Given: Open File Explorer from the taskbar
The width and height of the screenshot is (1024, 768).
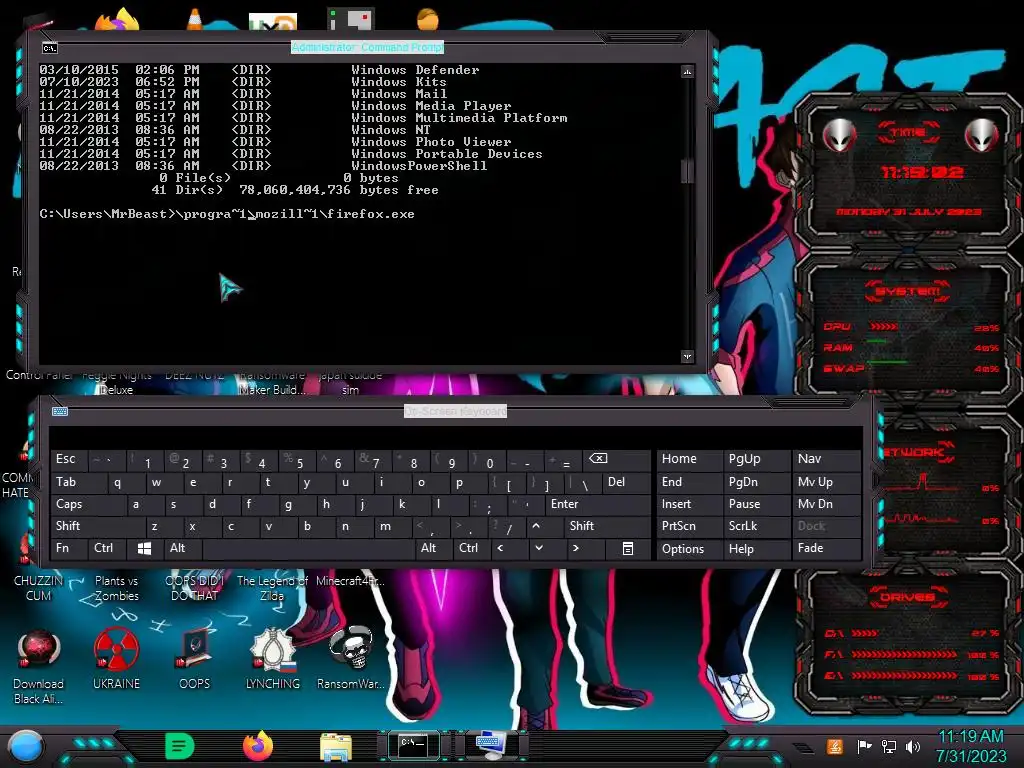Looking at the screenshot, I should click(x=336, y=747).
